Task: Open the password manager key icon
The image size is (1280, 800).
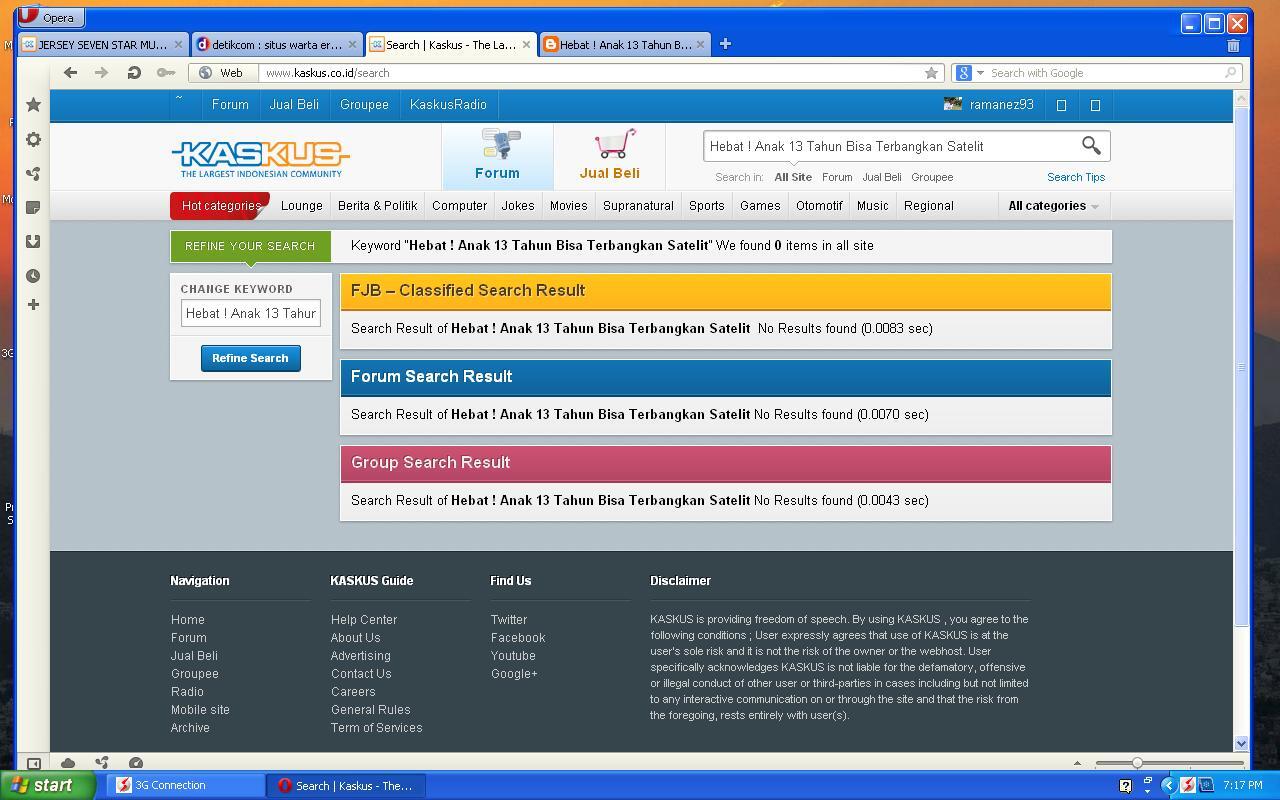Action: (x=166, y=72)
